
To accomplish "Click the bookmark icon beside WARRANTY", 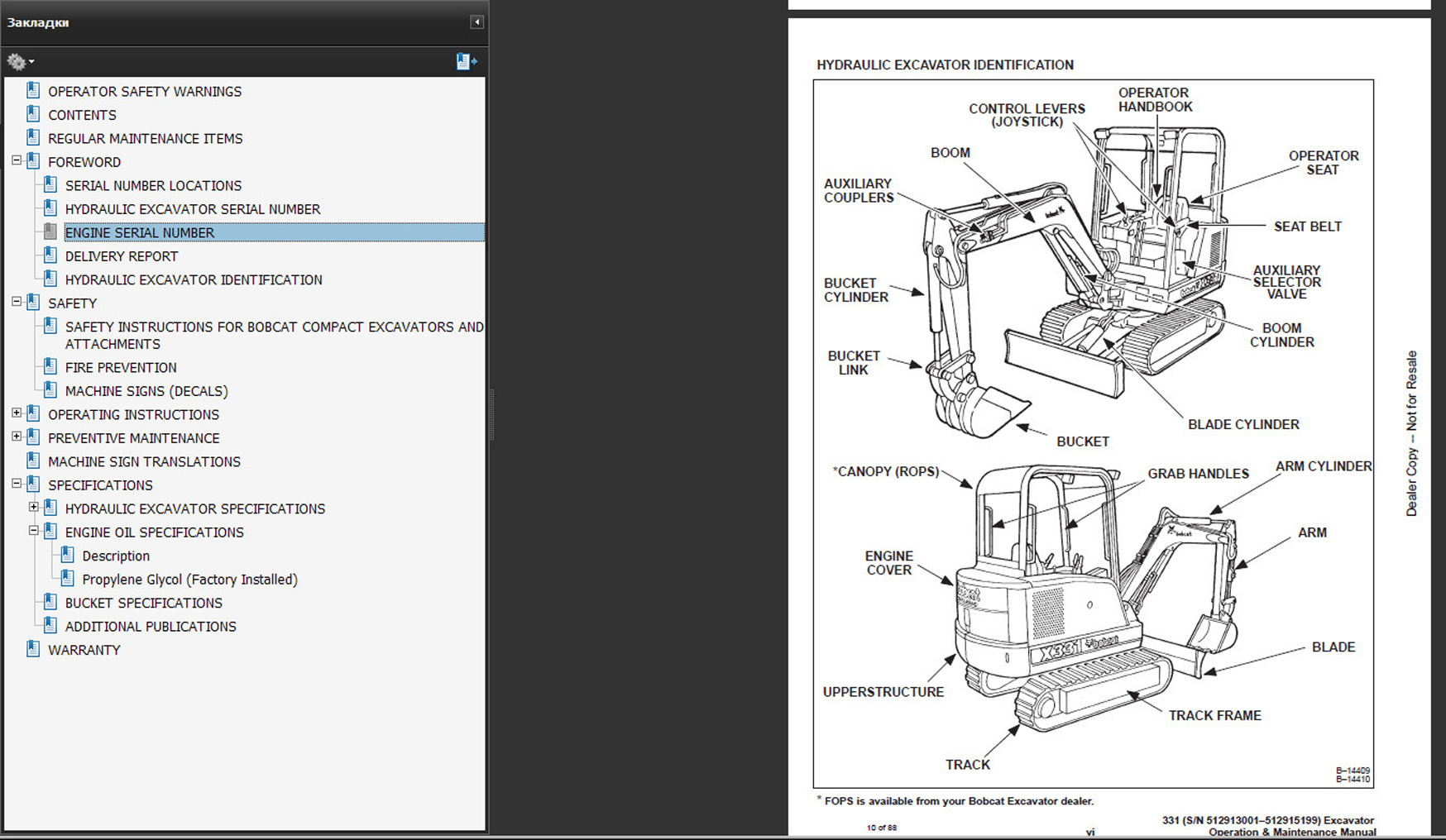I will (x=33, y=650).
